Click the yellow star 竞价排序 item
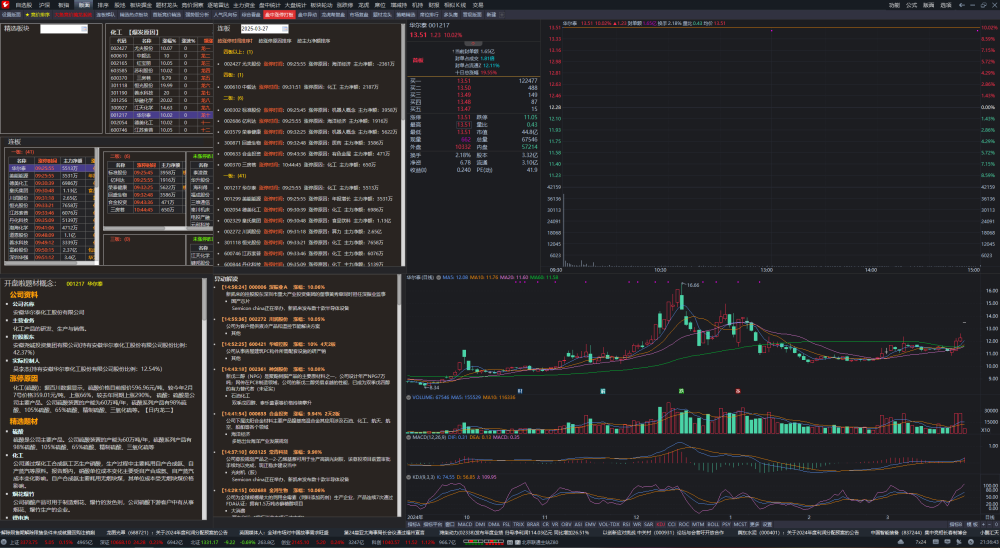This screenshot has width=1000, height=548. click(x=39, y=14)
